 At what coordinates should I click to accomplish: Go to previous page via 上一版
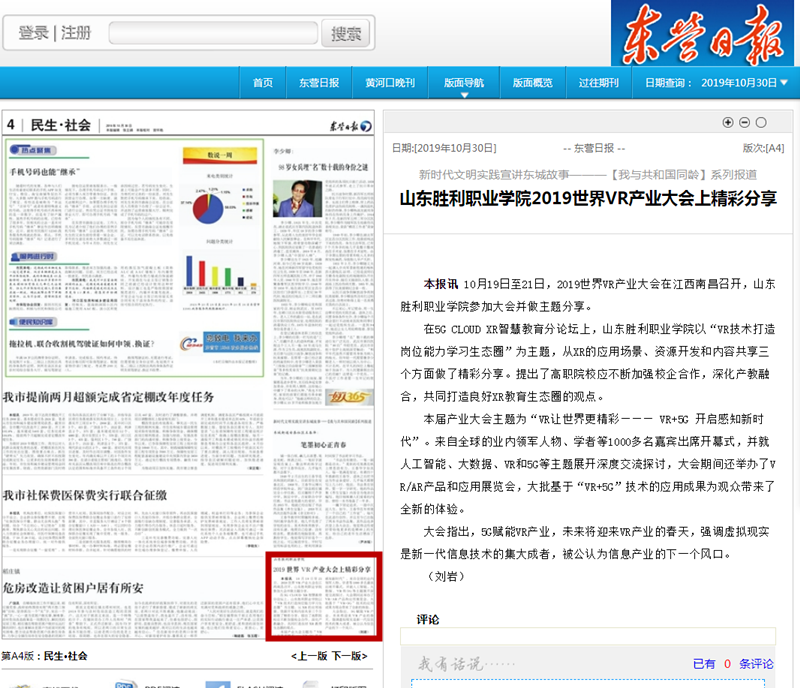309,656
